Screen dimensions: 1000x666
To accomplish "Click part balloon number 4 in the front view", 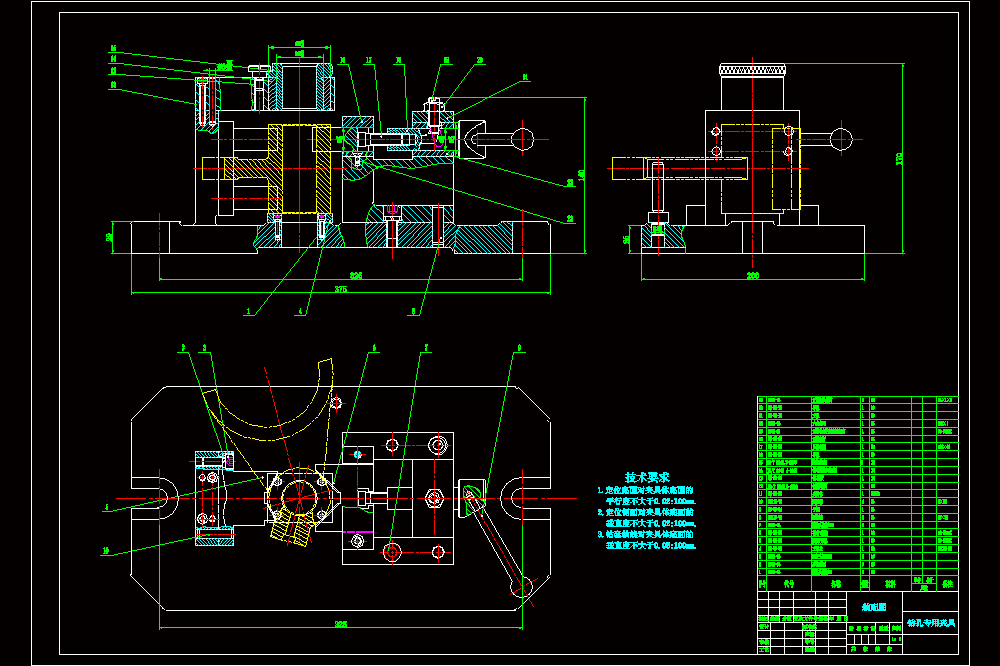I will 301,312.
